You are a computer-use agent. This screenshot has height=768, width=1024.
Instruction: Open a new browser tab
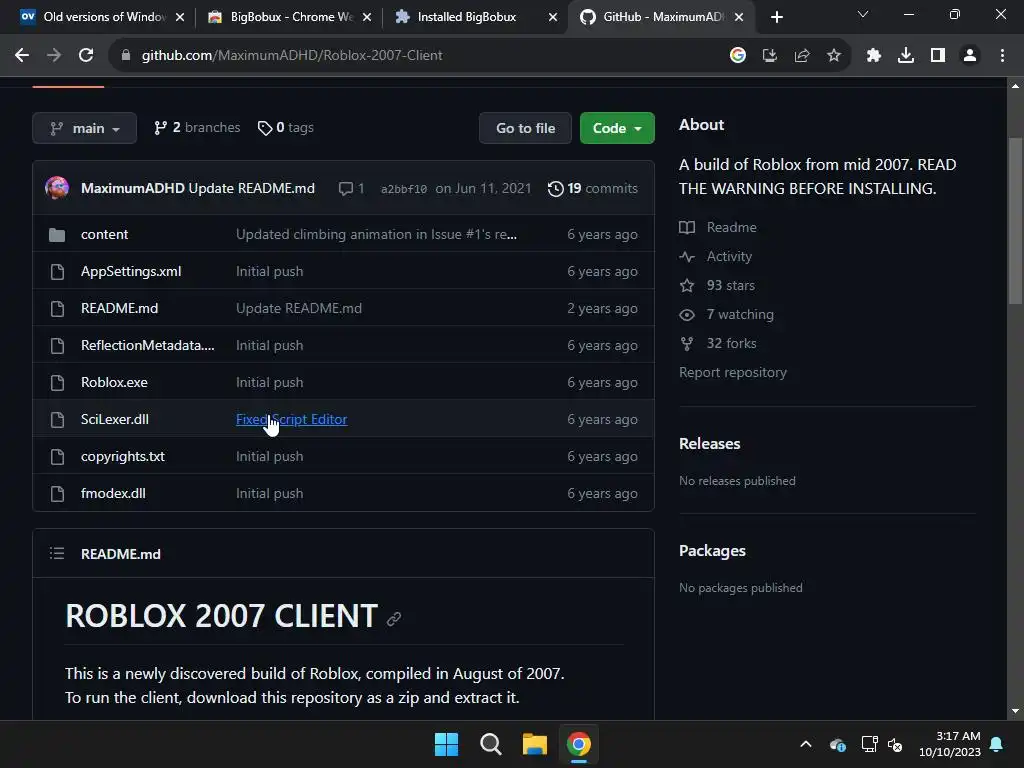(776, 17)
